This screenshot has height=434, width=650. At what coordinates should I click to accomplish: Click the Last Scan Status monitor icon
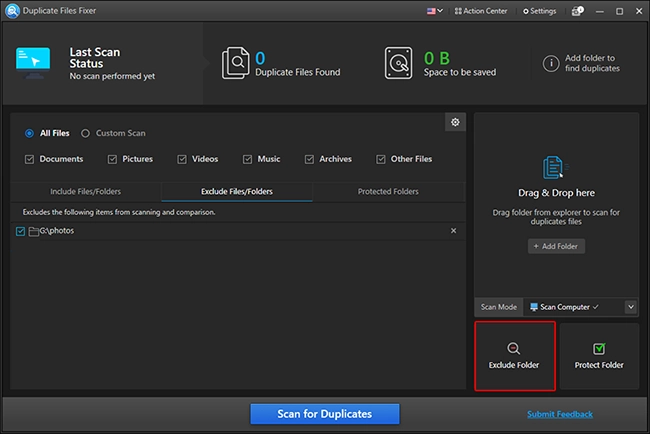point(33,63)
